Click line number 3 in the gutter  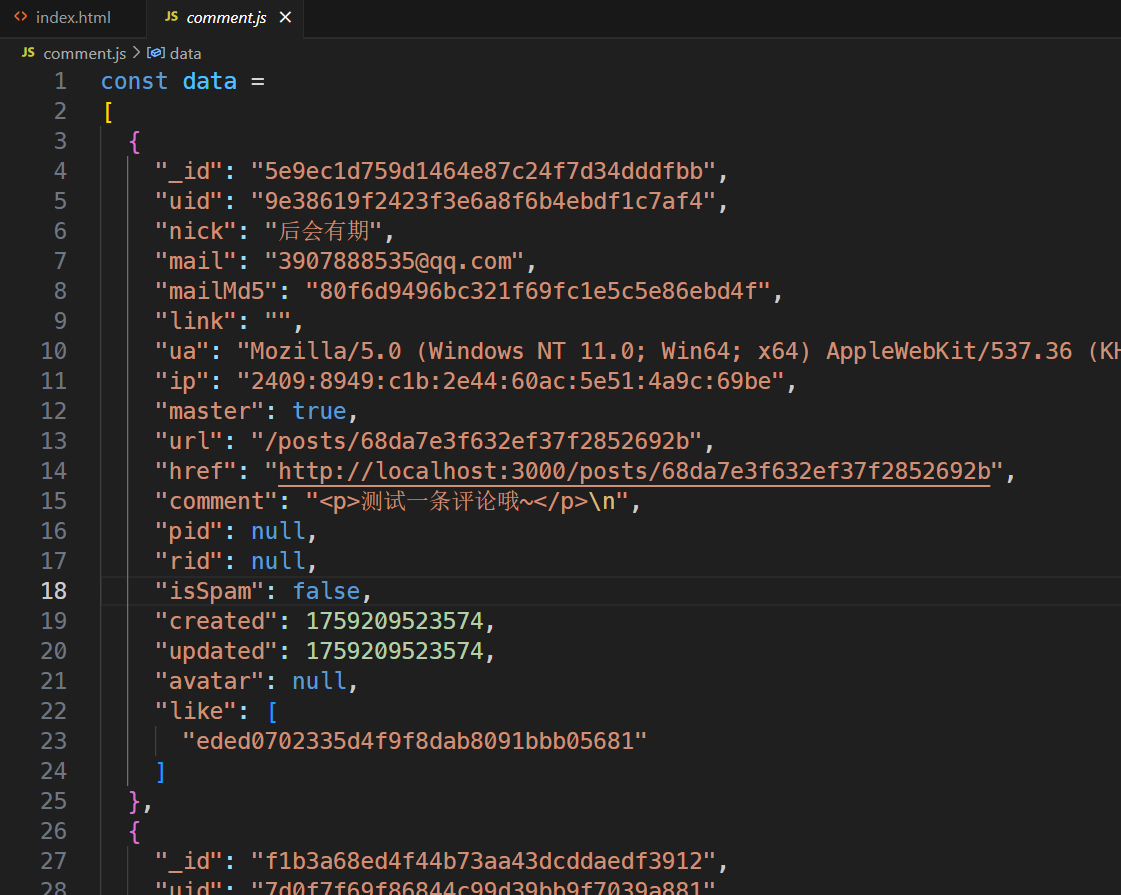(x=60, y=141)
